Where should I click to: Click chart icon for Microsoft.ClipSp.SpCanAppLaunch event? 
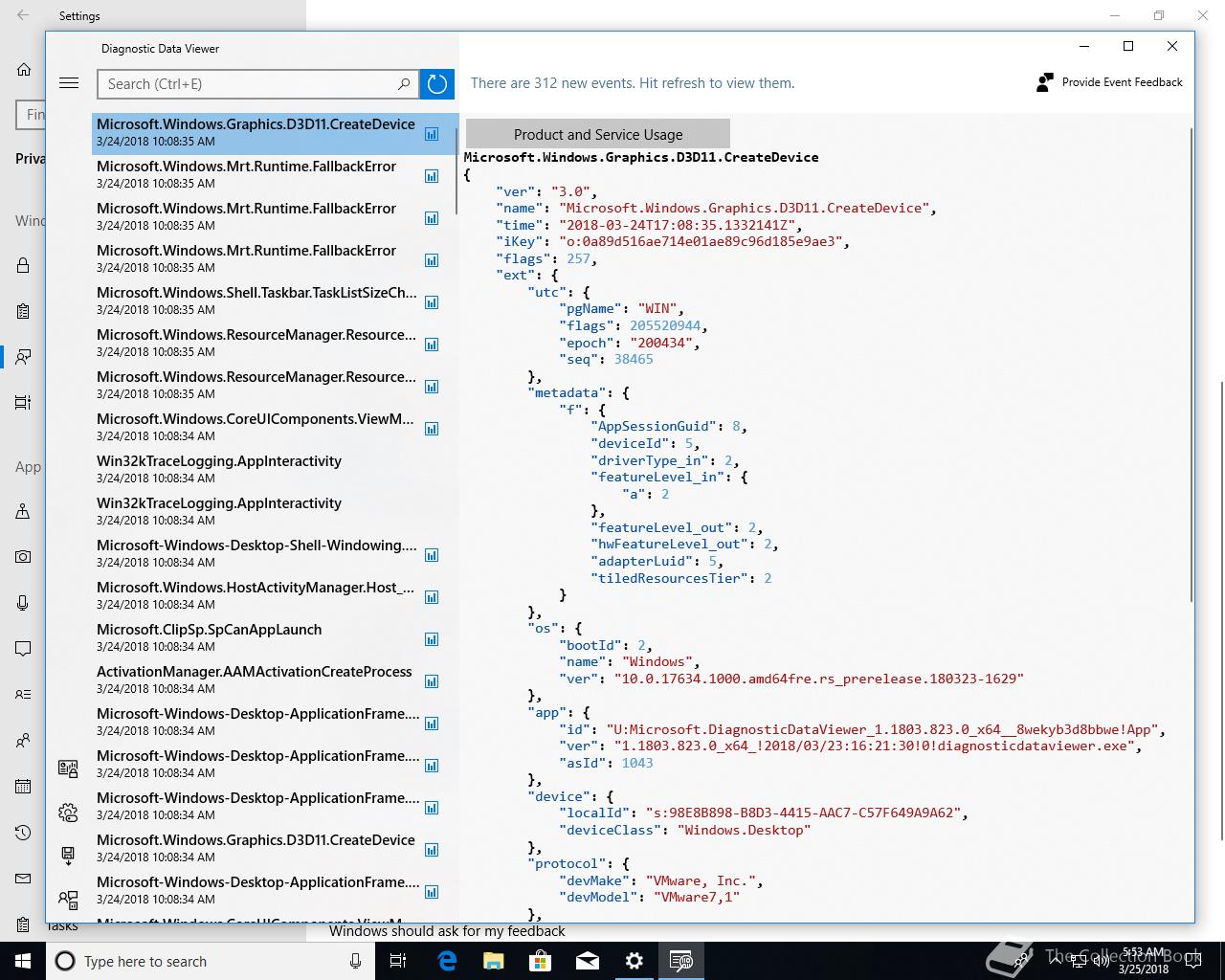click(x=432, y=639)
